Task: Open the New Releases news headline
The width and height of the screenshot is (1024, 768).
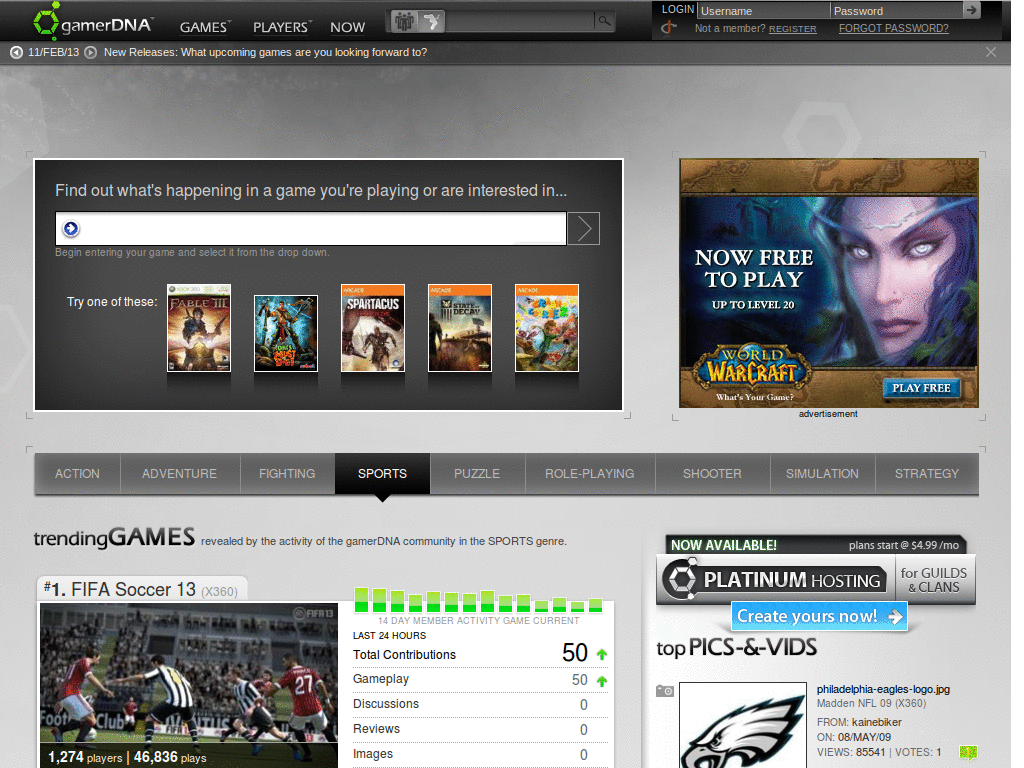Action: [265, 52]
